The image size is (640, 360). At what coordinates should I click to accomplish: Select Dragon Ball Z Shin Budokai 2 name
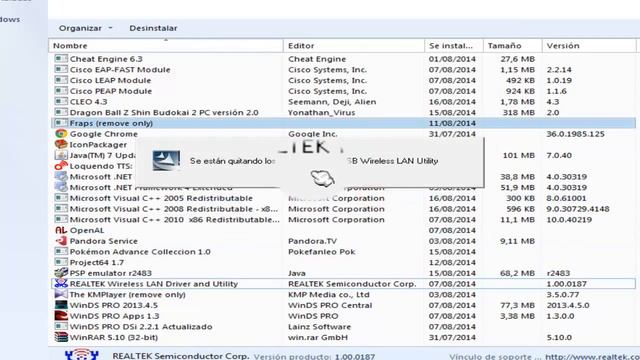(164, 112)
